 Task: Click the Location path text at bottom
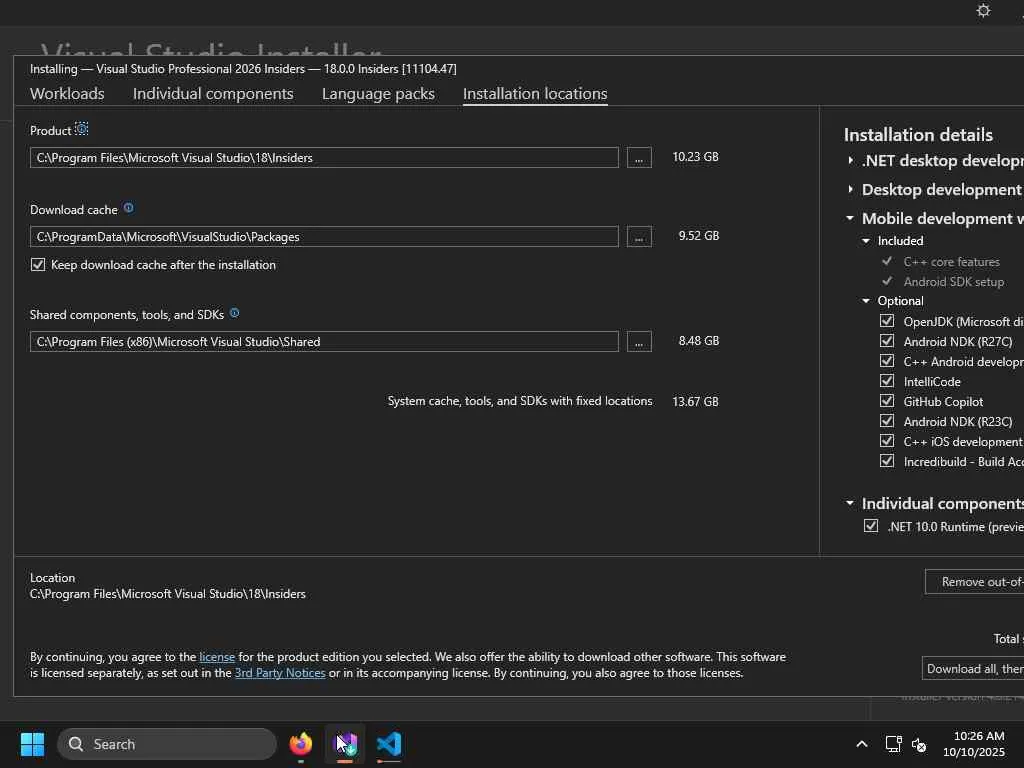pyautogui.click(x=168, y=594)
